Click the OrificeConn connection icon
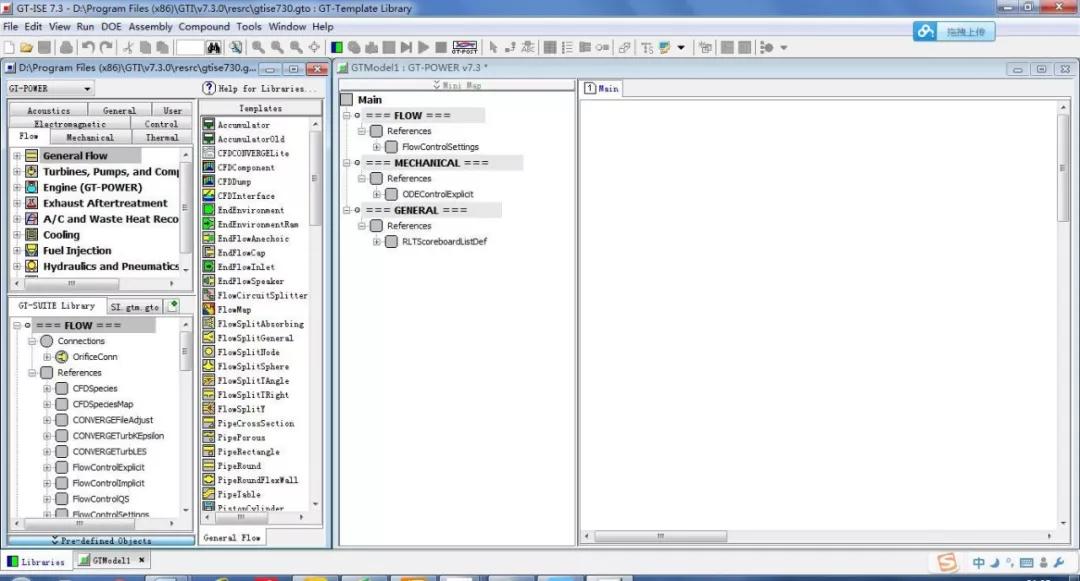1080x581 pixels. pyautogui.click(x=62, y=357)
